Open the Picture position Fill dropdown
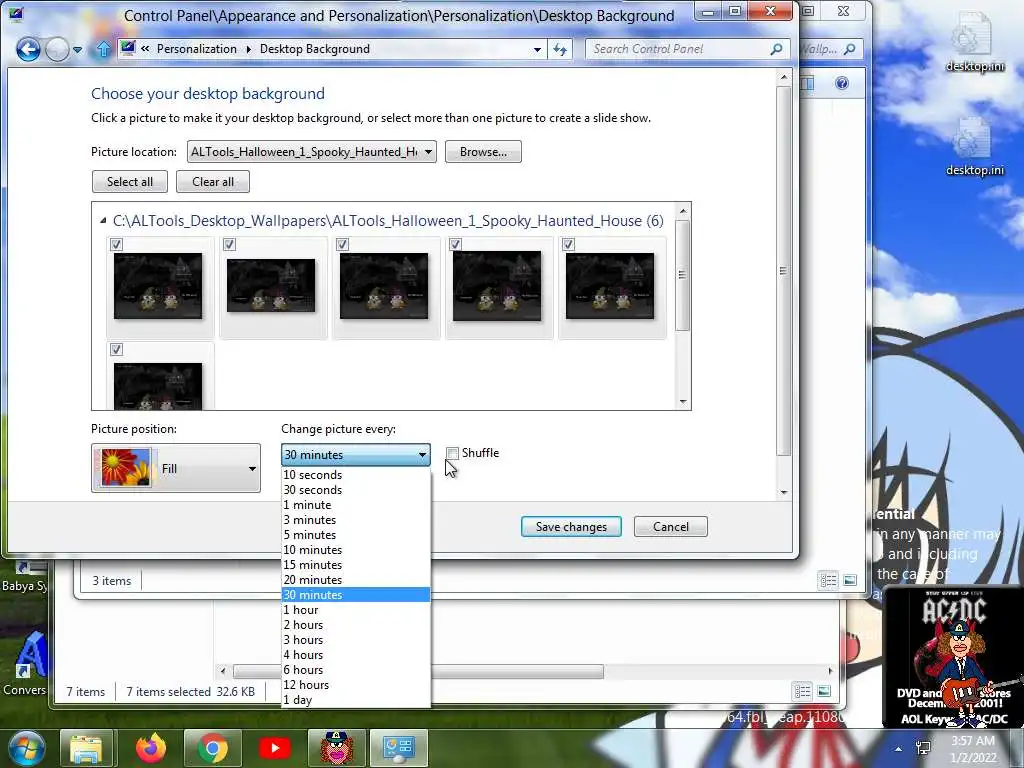The image size is (1024, 768). (176, 468)
